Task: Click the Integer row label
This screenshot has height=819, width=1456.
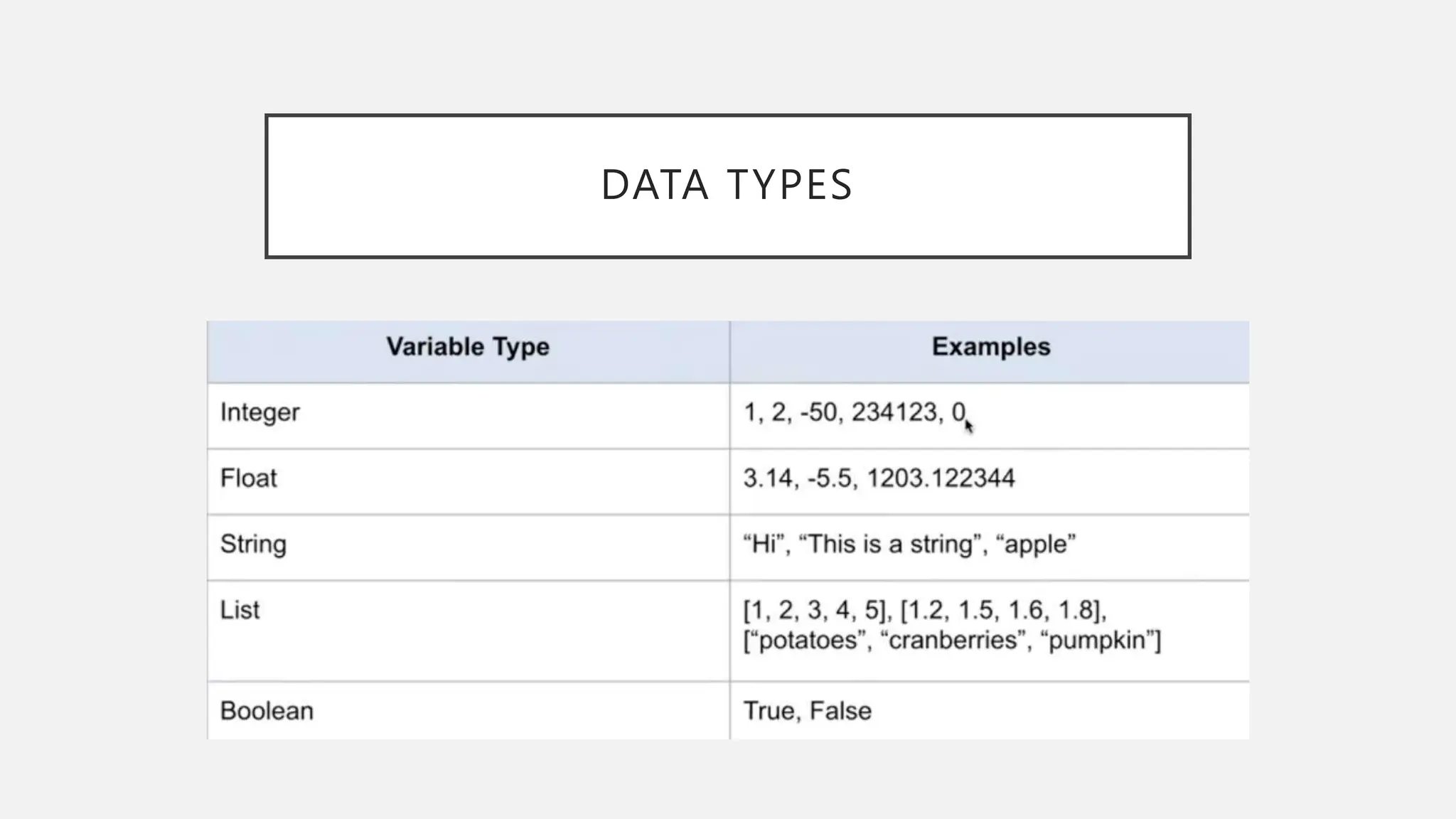Action: pyautogui.click(x=260, y=412)
